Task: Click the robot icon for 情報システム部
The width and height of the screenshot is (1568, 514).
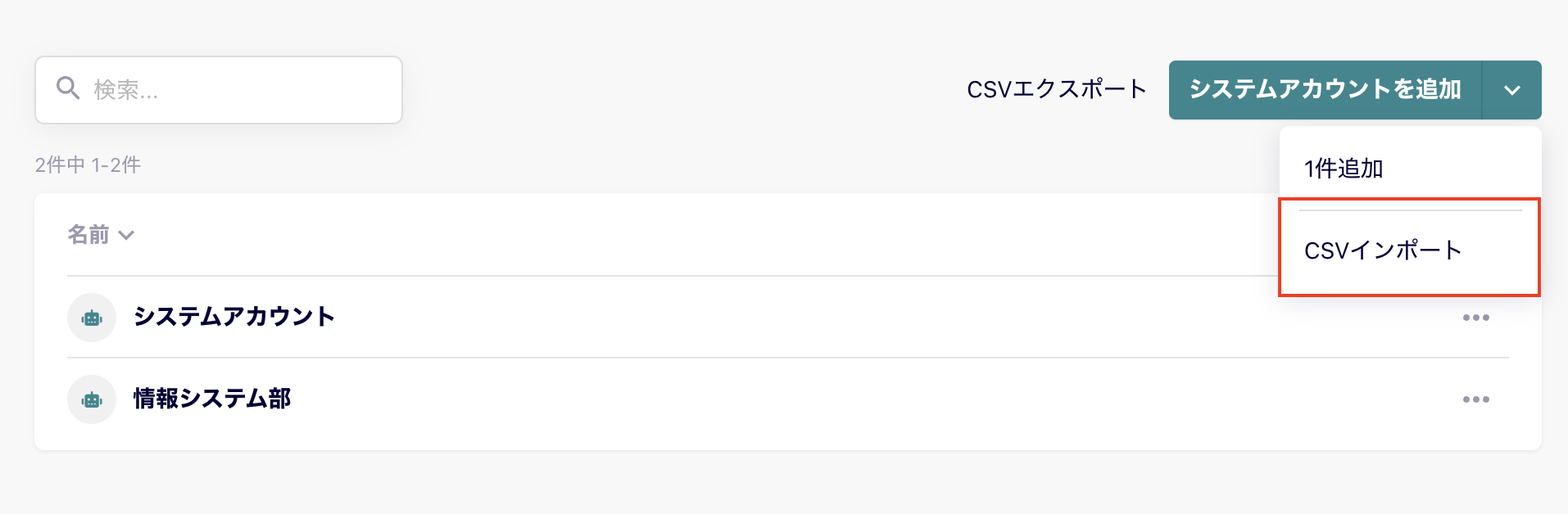Action: (x=92, y=399)
